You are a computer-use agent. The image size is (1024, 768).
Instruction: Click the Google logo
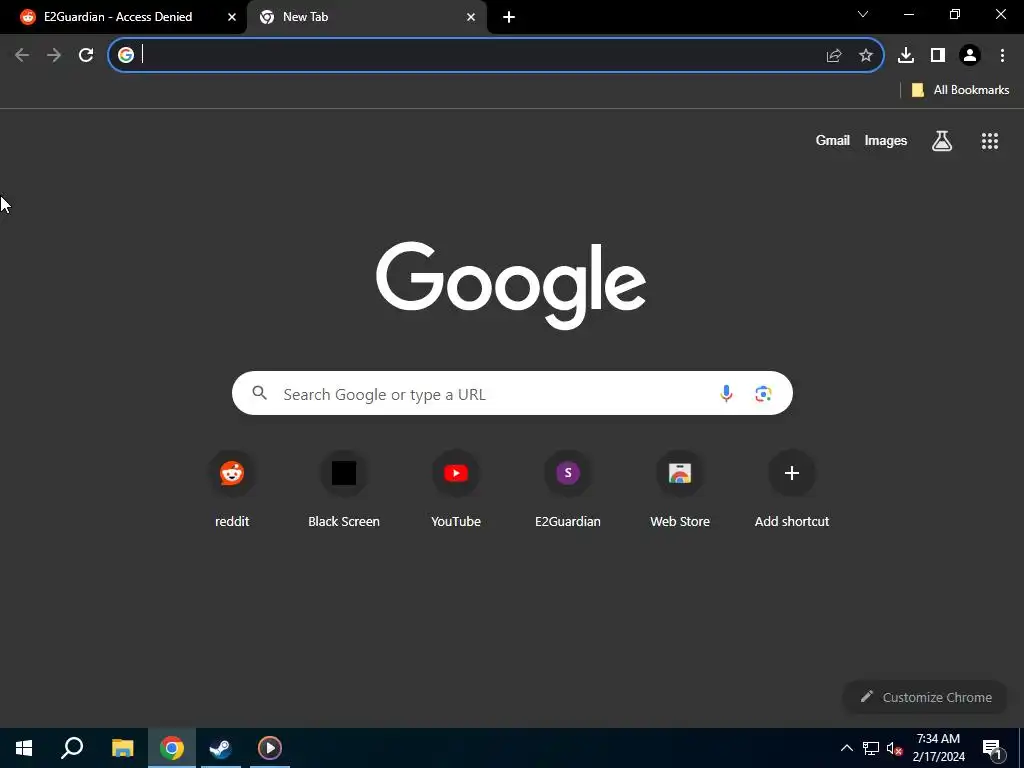(511, 285)
